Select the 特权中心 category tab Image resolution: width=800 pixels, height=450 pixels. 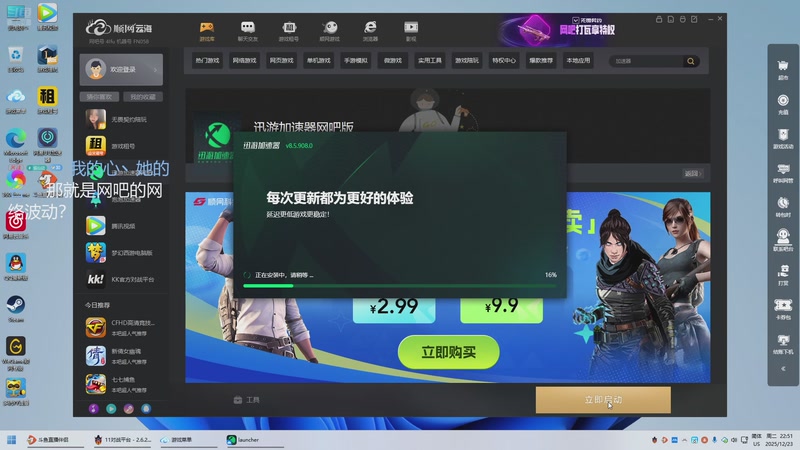pyautogui.click(x=504, y=61)
